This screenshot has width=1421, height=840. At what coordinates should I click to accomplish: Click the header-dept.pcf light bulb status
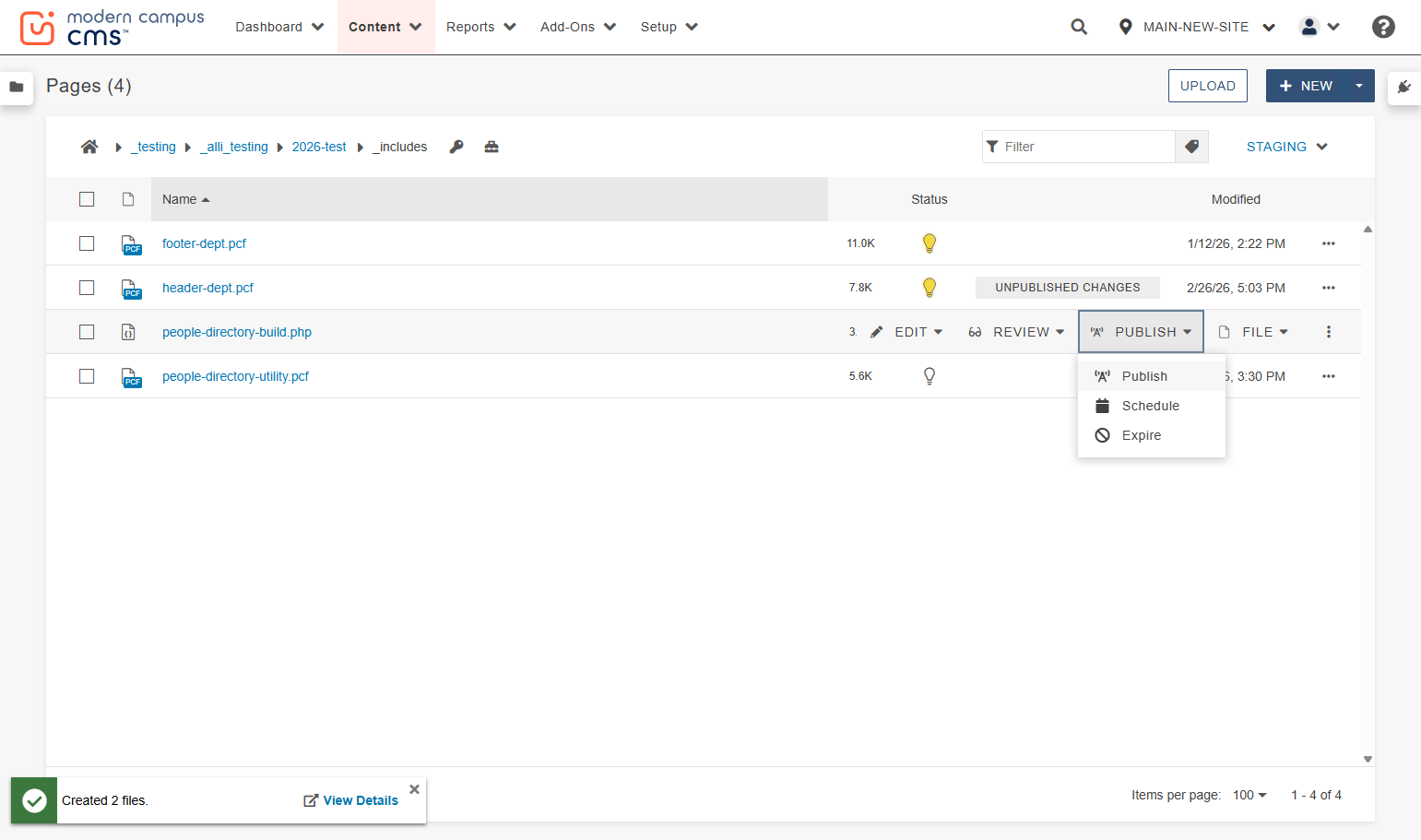(x=930, y=288)
